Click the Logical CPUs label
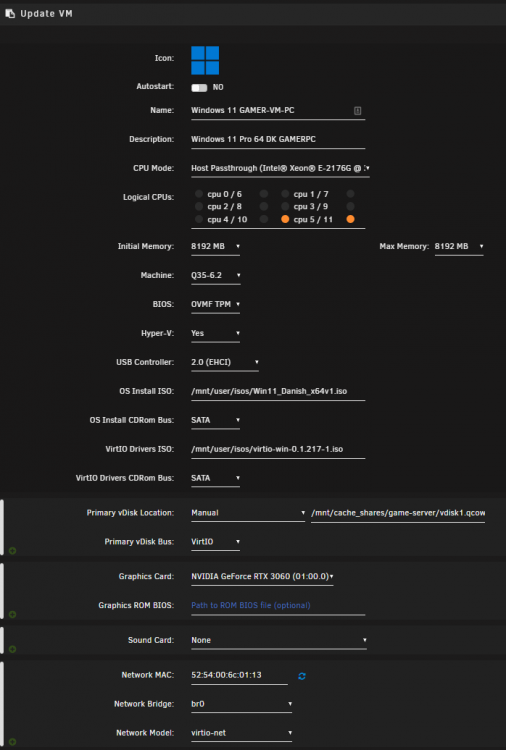The height and width of the screenshot is (750, 506). (x=148, y=197)
